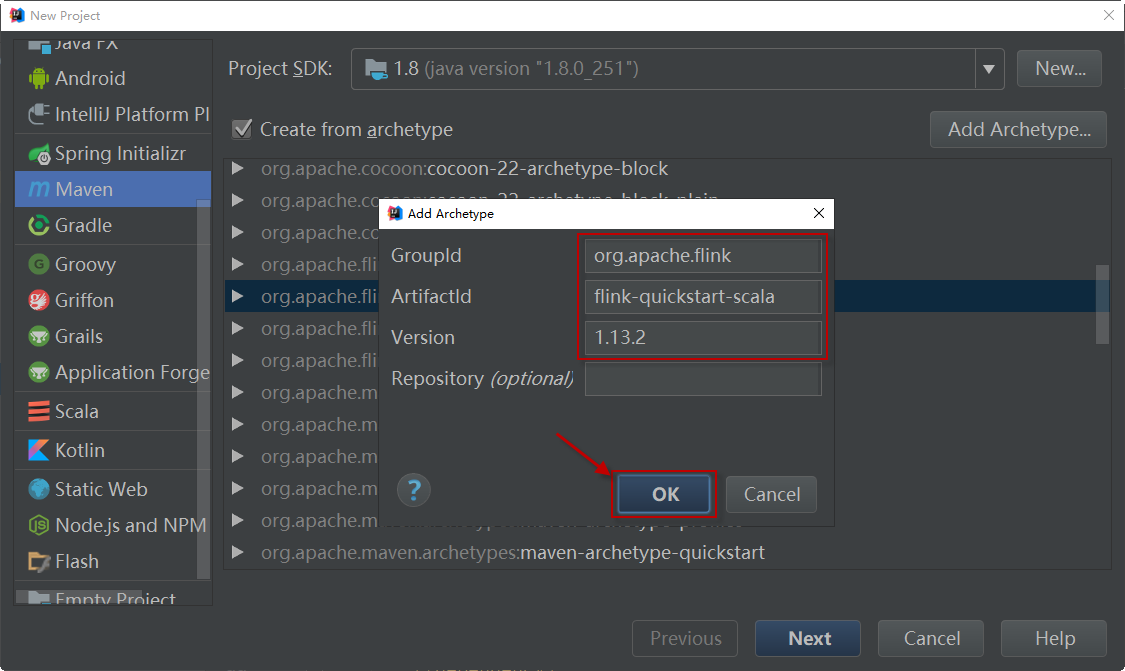Image resolution: width=1125 pixels, height=671 pixels.
Task: Select the Gradle icon in sidebar
Action: point(39,225)
